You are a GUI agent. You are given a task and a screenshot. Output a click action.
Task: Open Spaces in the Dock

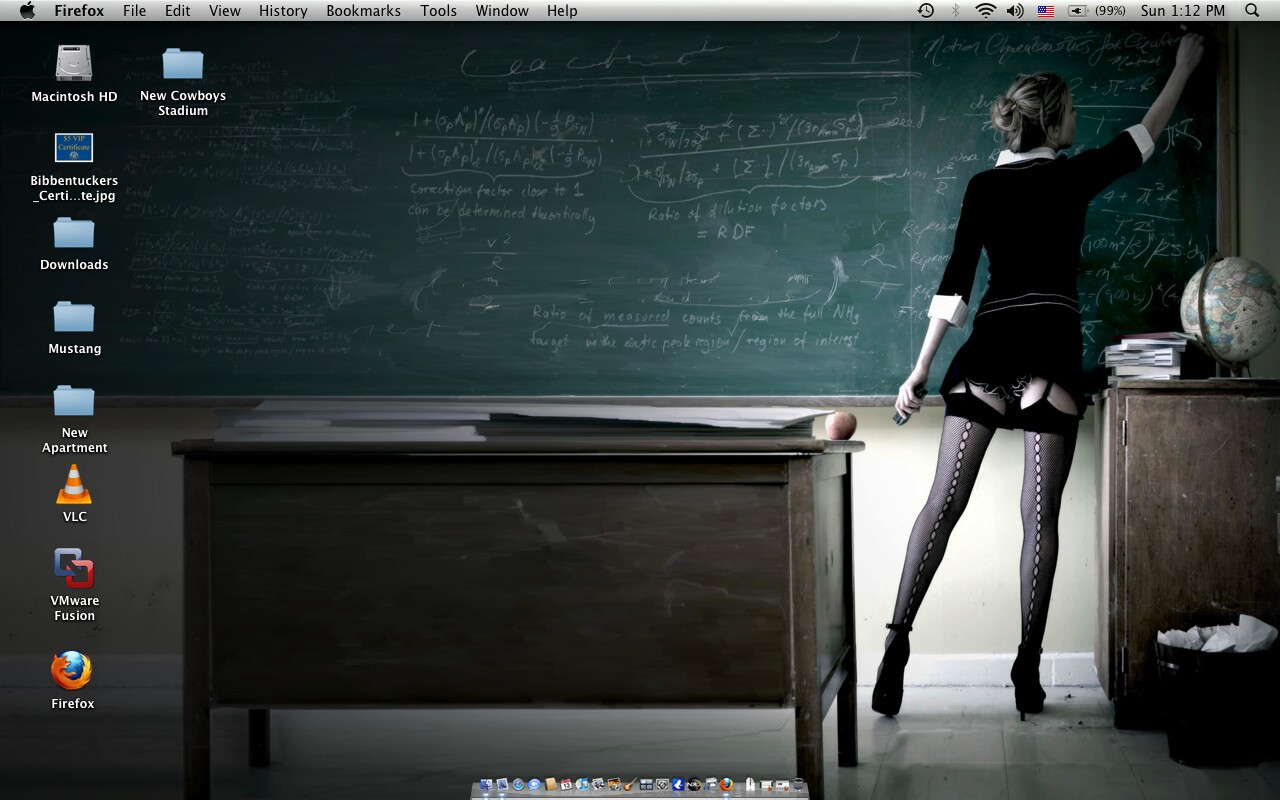point(646,784)
